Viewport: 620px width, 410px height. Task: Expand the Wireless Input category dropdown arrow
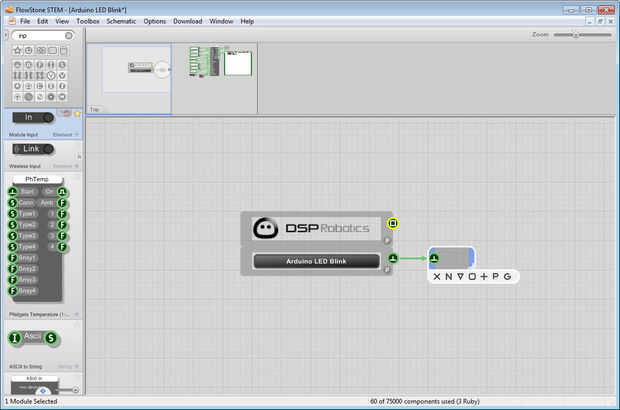pos(77,166)
